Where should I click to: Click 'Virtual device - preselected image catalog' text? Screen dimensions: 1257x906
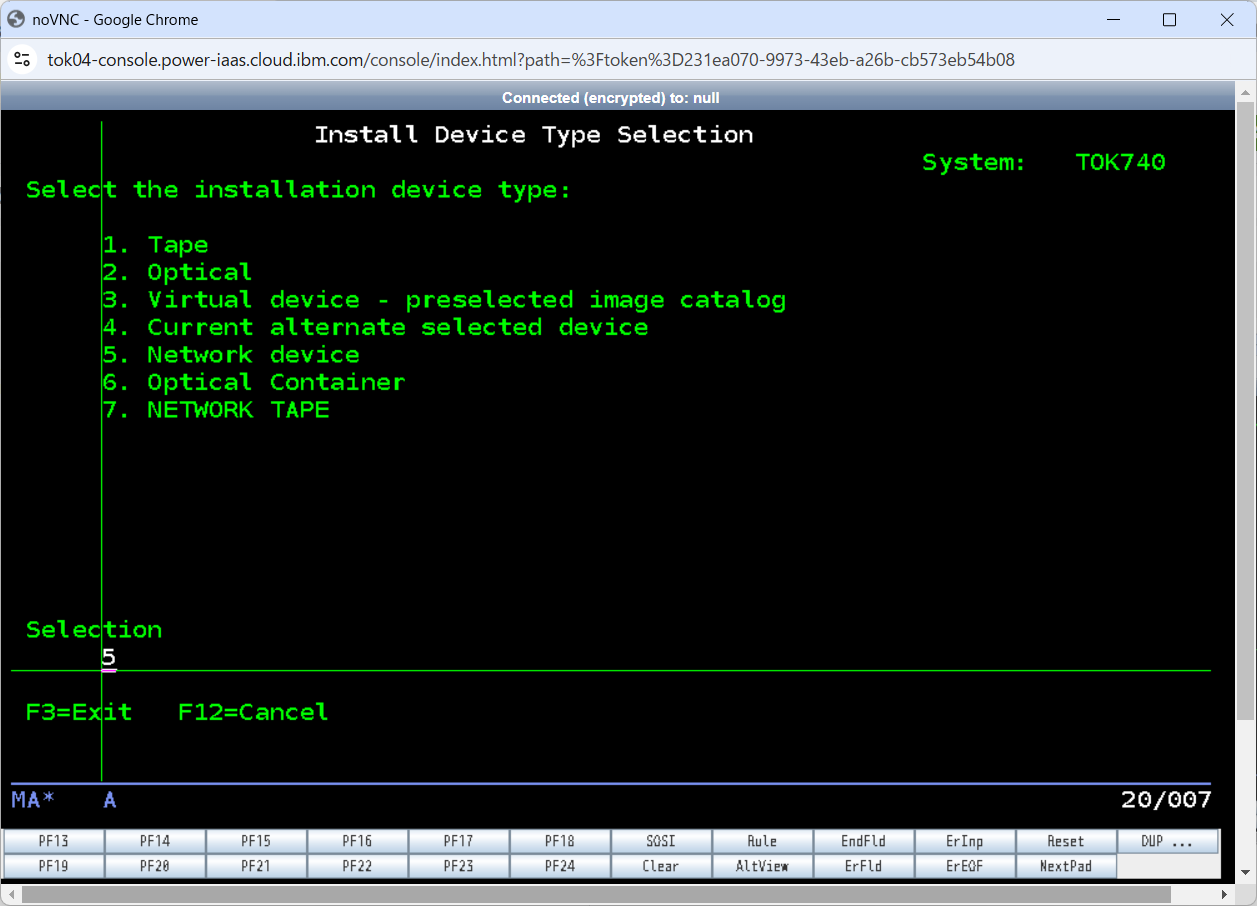tap(466, 300)
